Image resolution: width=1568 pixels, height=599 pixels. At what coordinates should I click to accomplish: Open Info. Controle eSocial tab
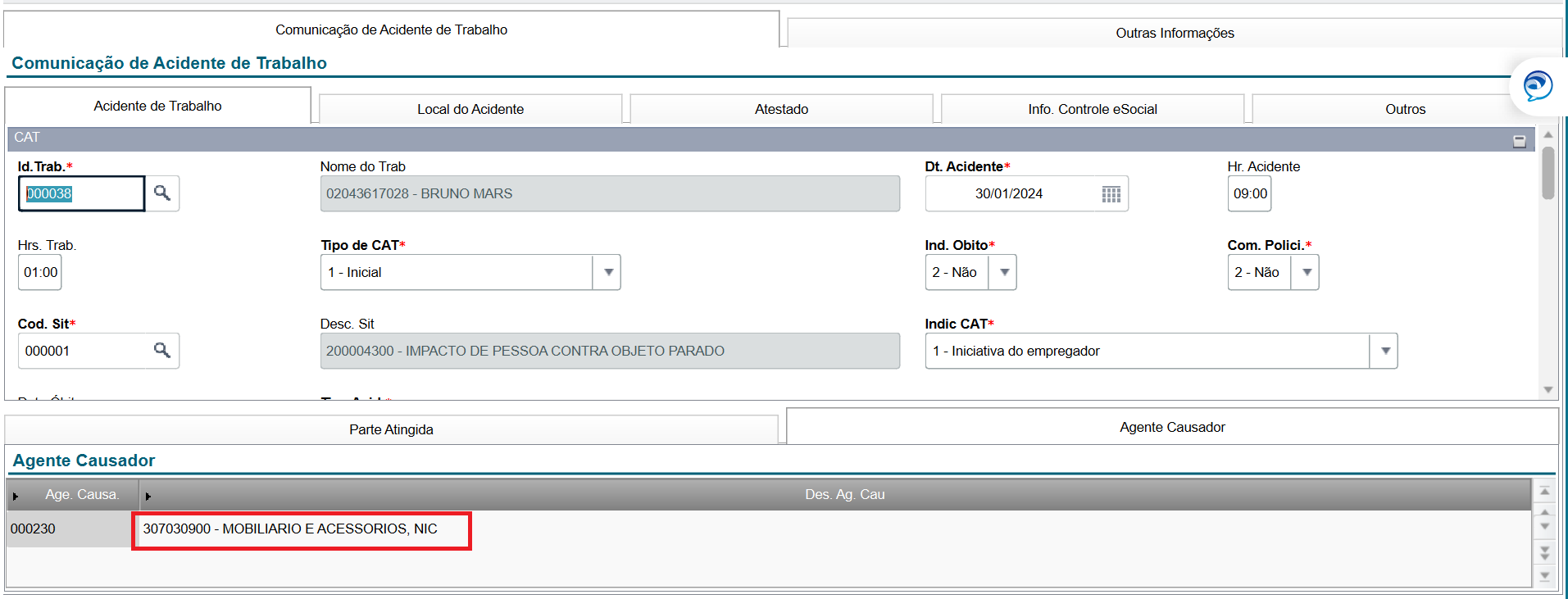click(1093, 109)
